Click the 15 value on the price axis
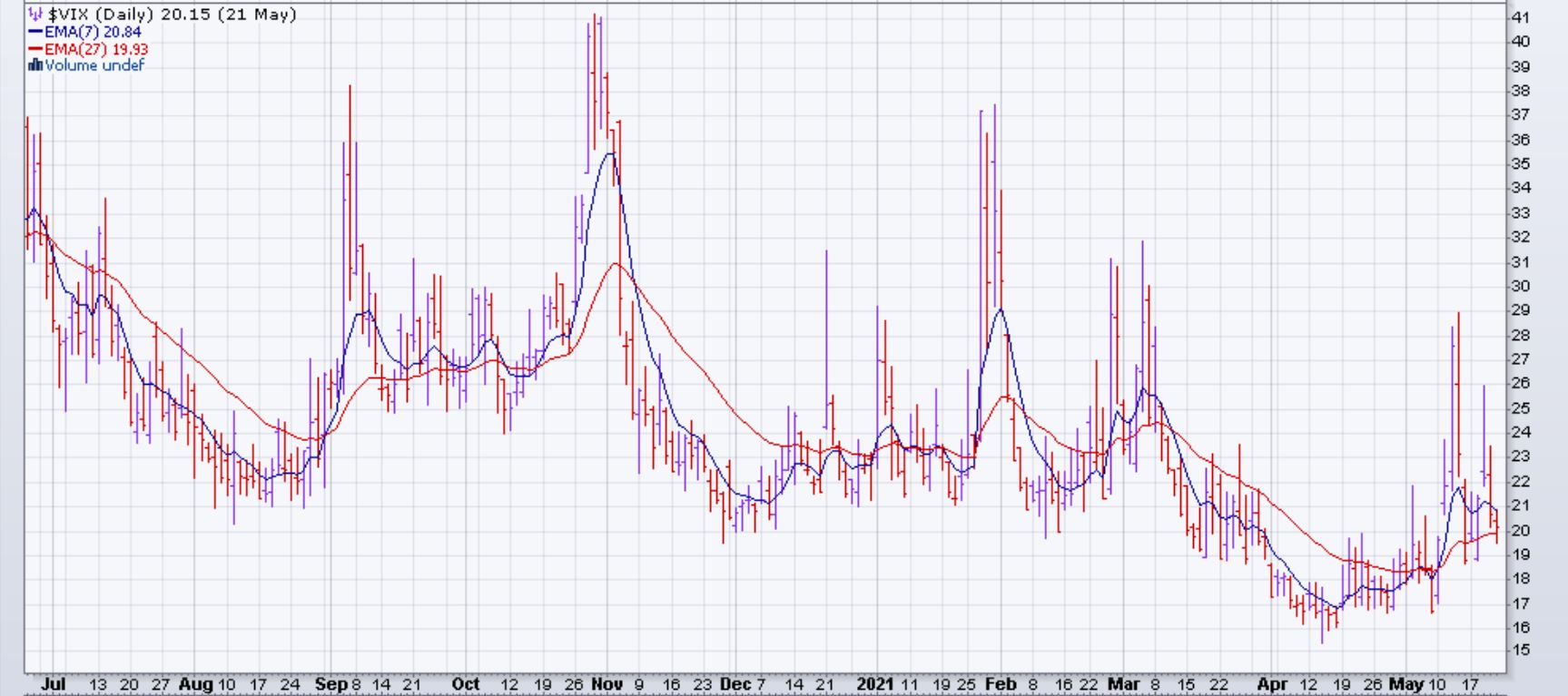The height and width of the screenshot is (696, 1568). (x=1520, y=651)
